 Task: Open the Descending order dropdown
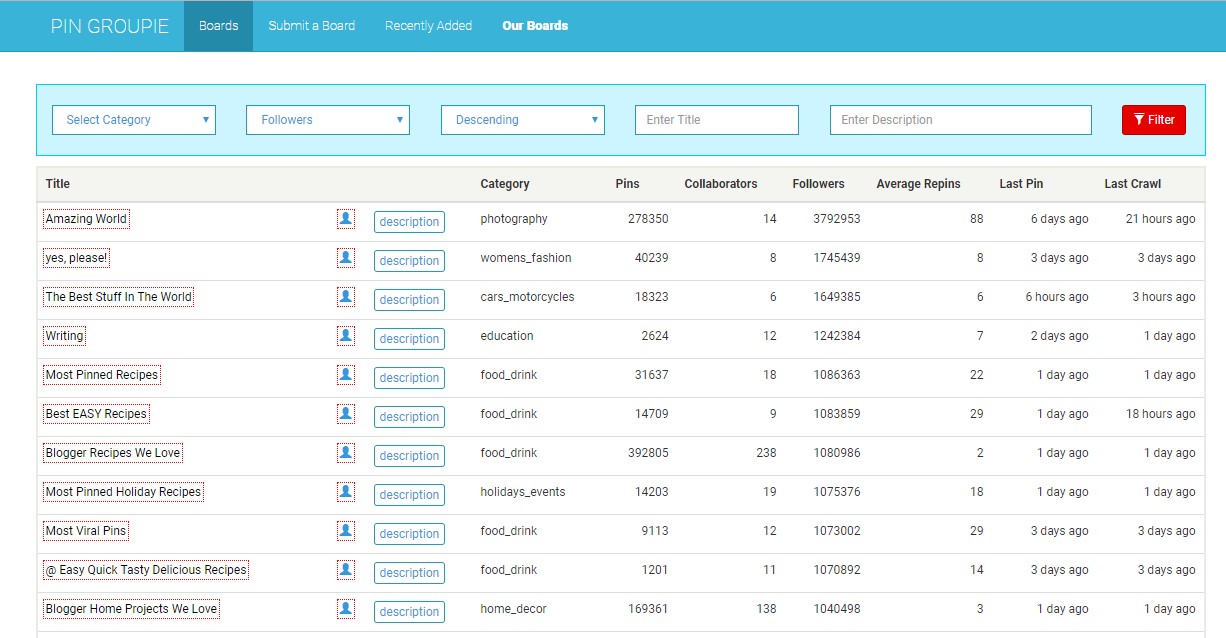click(522, 120)
